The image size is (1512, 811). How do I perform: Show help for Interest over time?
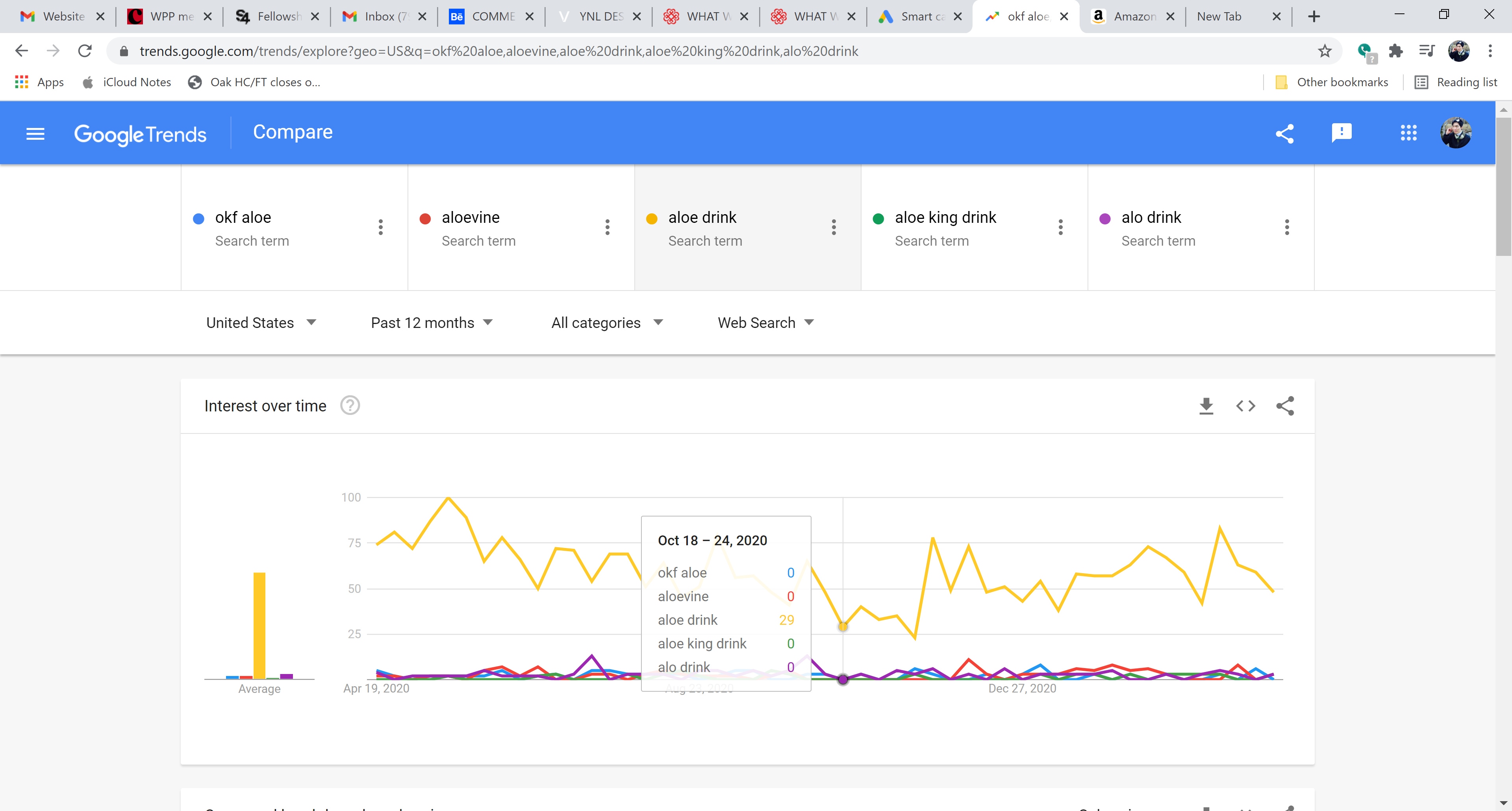[x=350, y=405]
